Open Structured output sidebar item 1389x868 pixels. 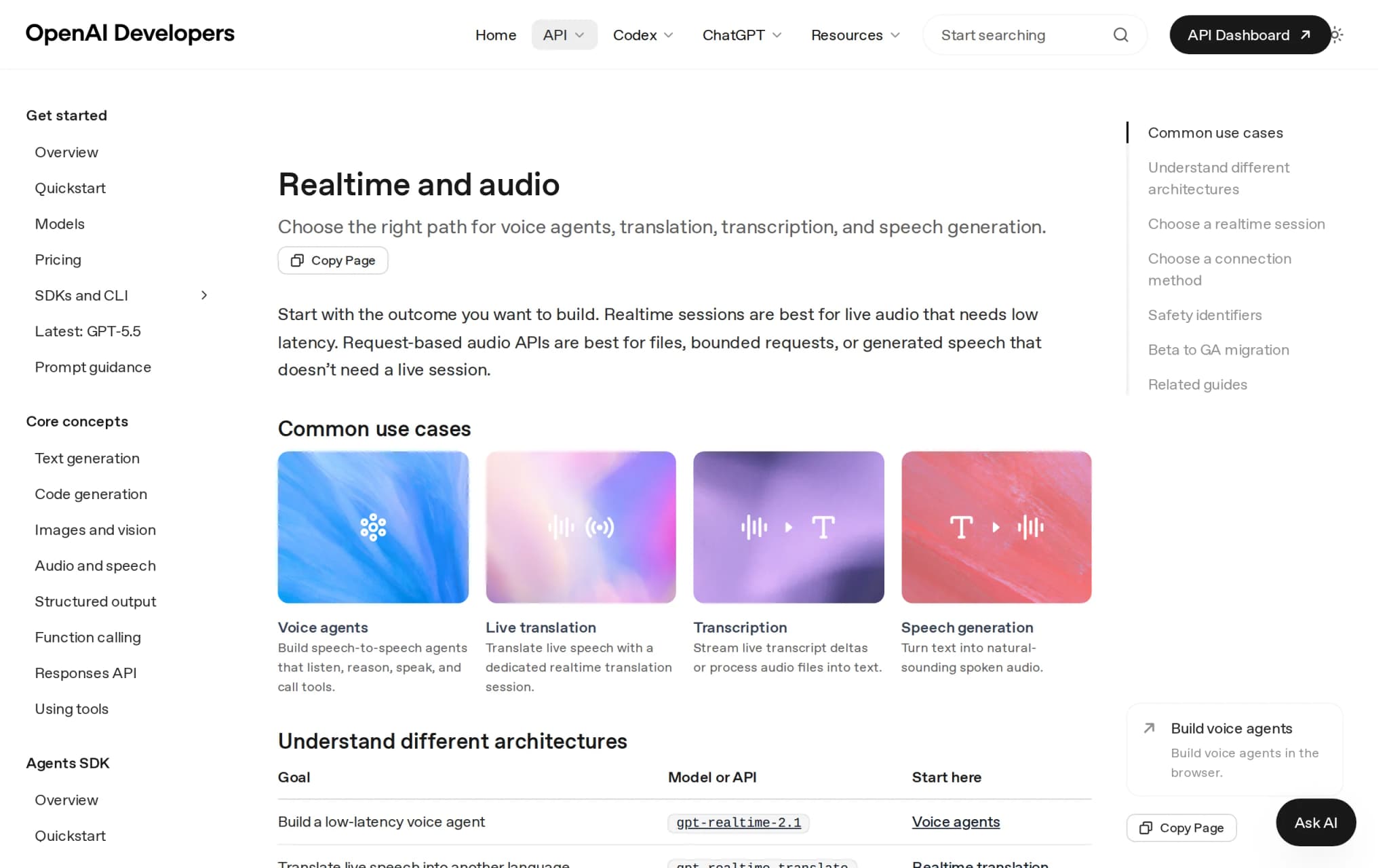95,601
